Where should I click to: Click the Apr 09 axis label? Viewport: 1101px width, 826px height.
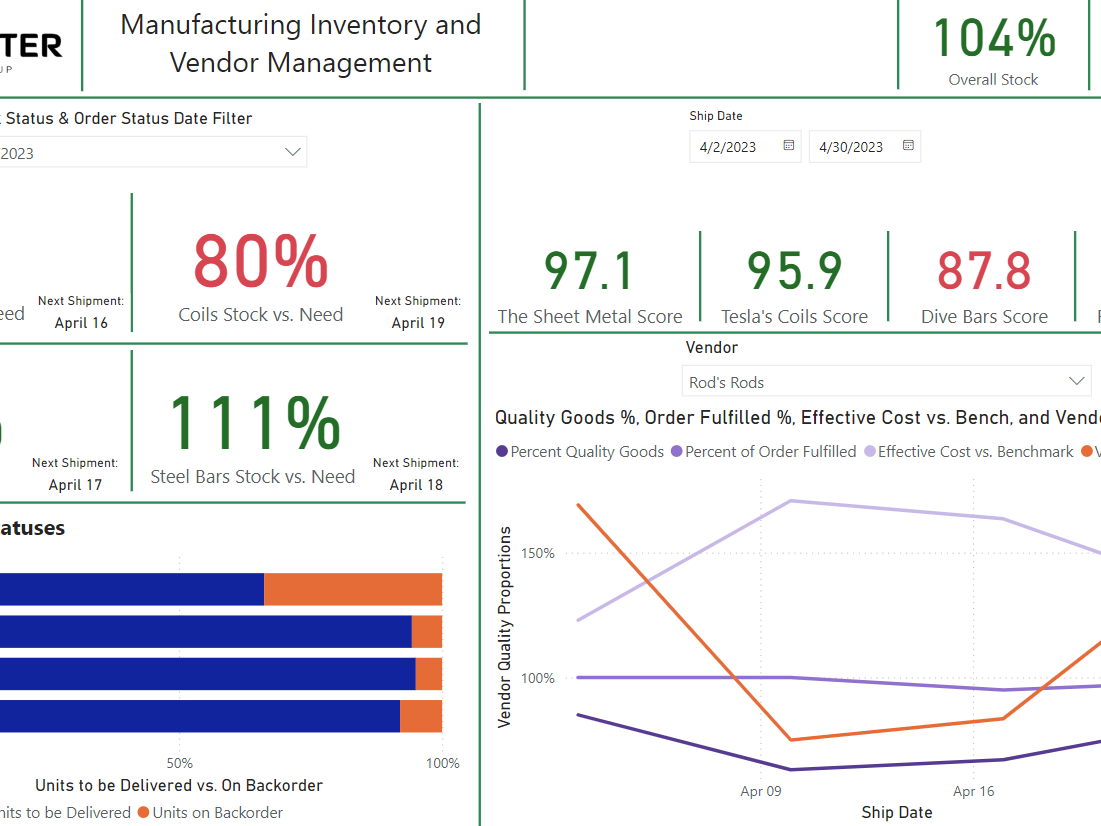(760, 791)
